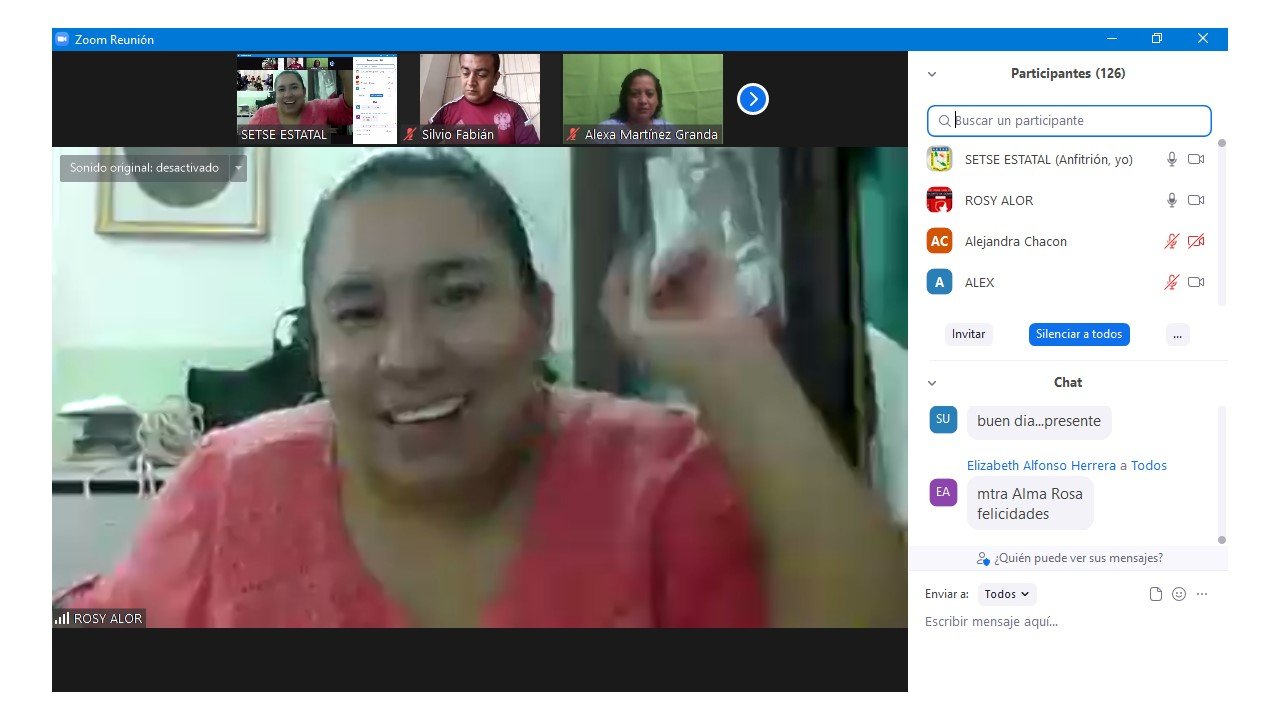The image size is (1280, 720).
Task: Open chat more options ellipsis
Action: coord(1202,594)
